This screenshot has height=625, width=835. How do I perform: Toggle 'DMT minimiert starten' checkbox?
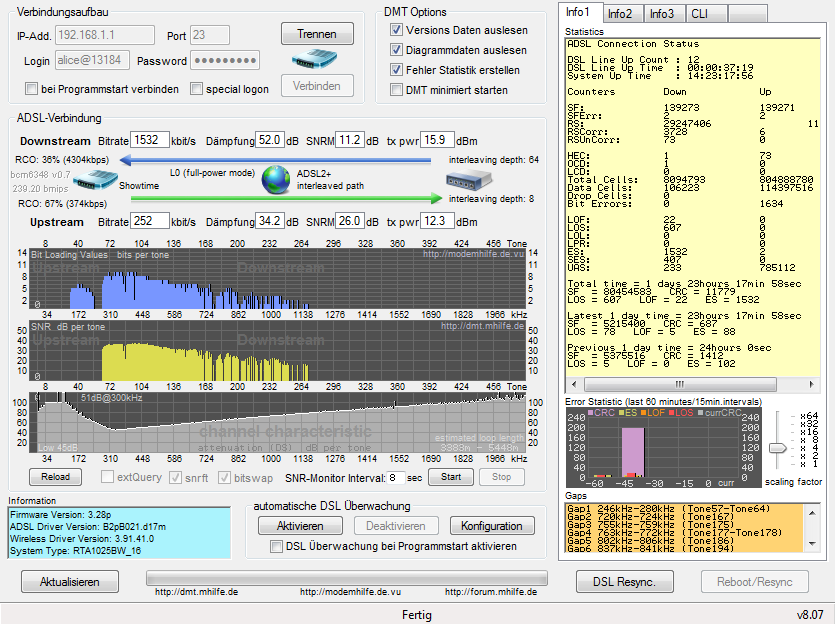click(396, 90)
